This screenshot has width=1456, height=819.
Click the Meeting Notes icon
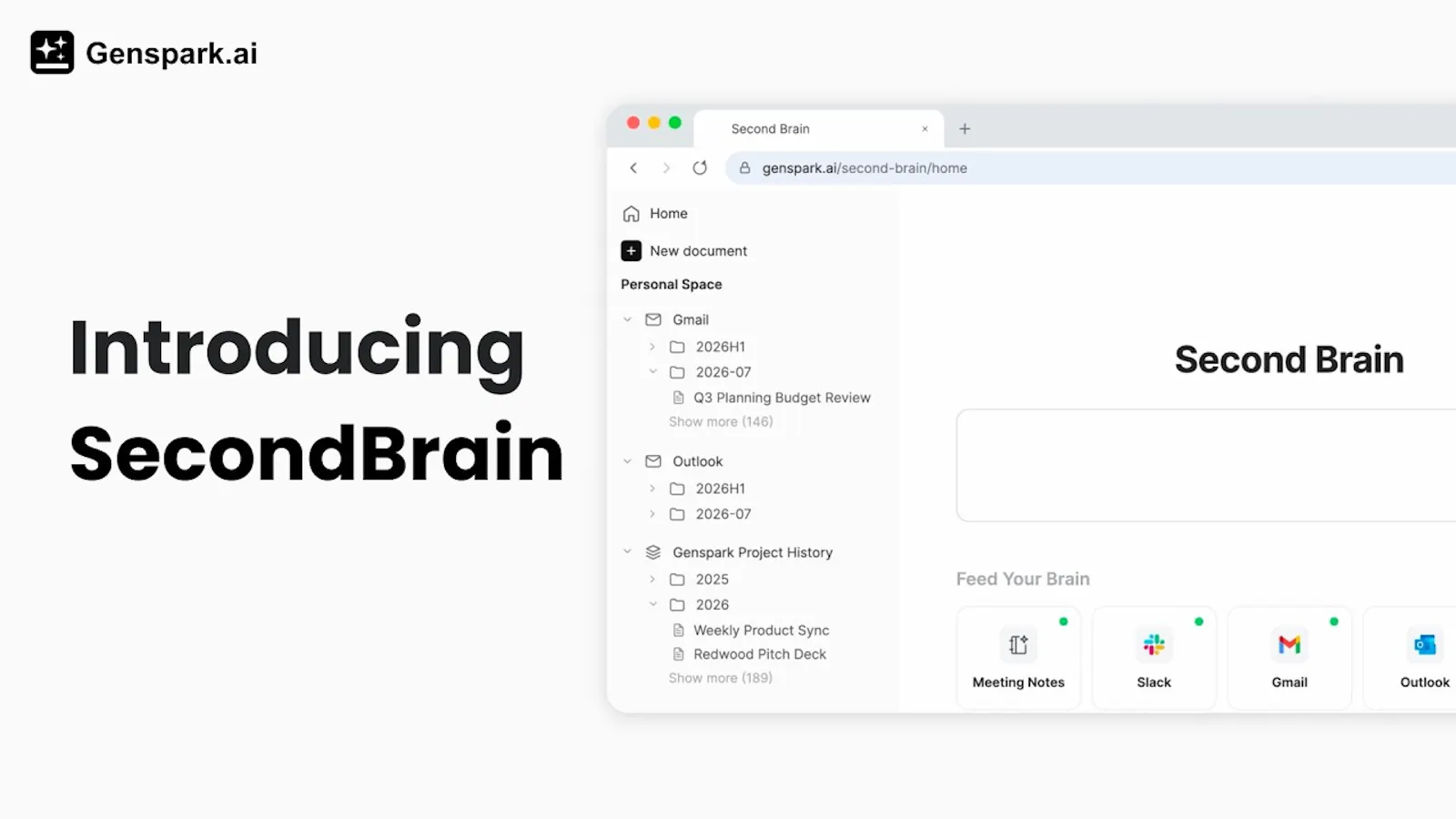point(1018,645)
